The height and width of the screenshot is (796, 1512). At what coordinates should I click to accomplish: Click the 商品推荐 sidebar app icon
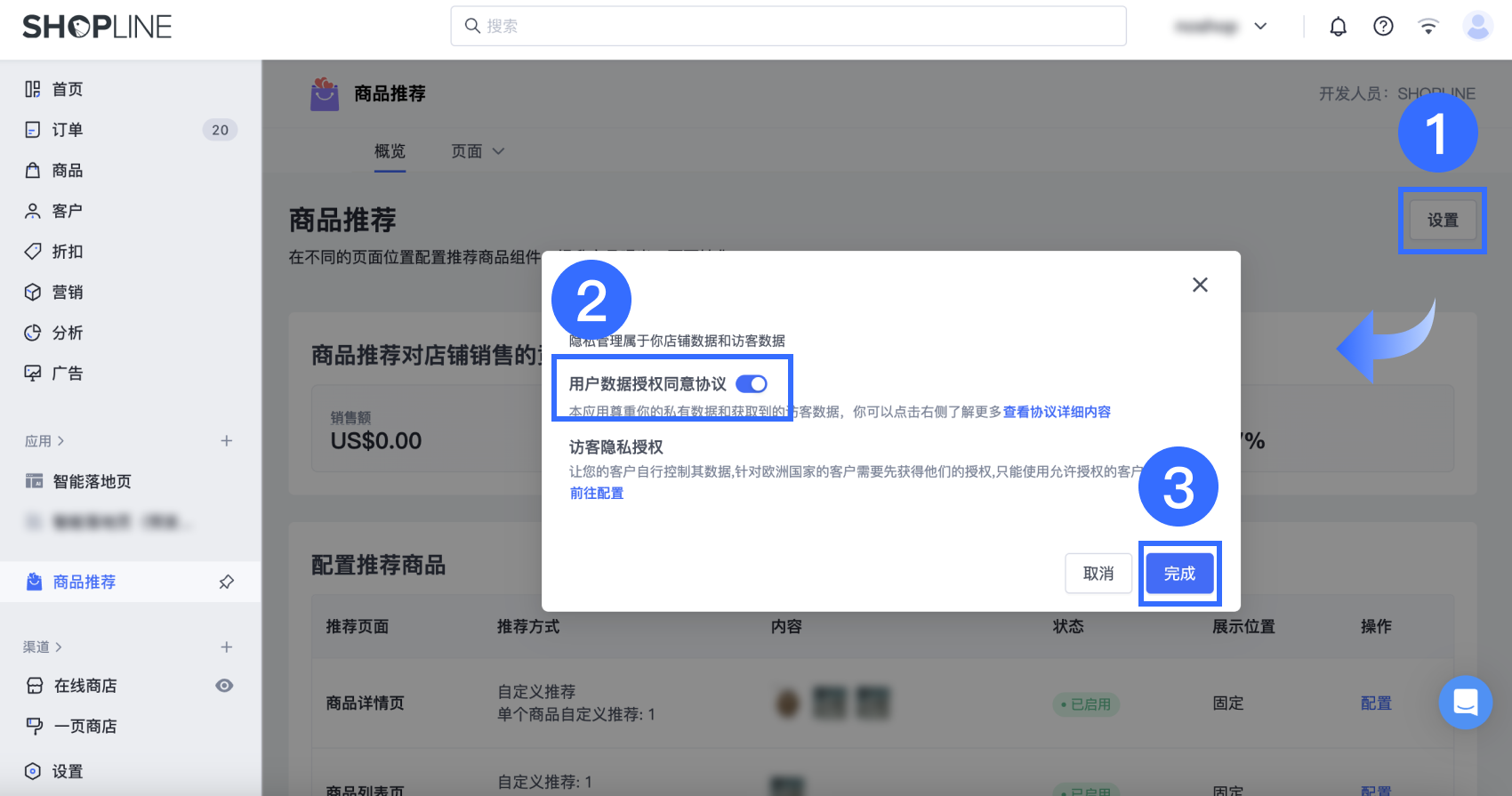point(34,582)
